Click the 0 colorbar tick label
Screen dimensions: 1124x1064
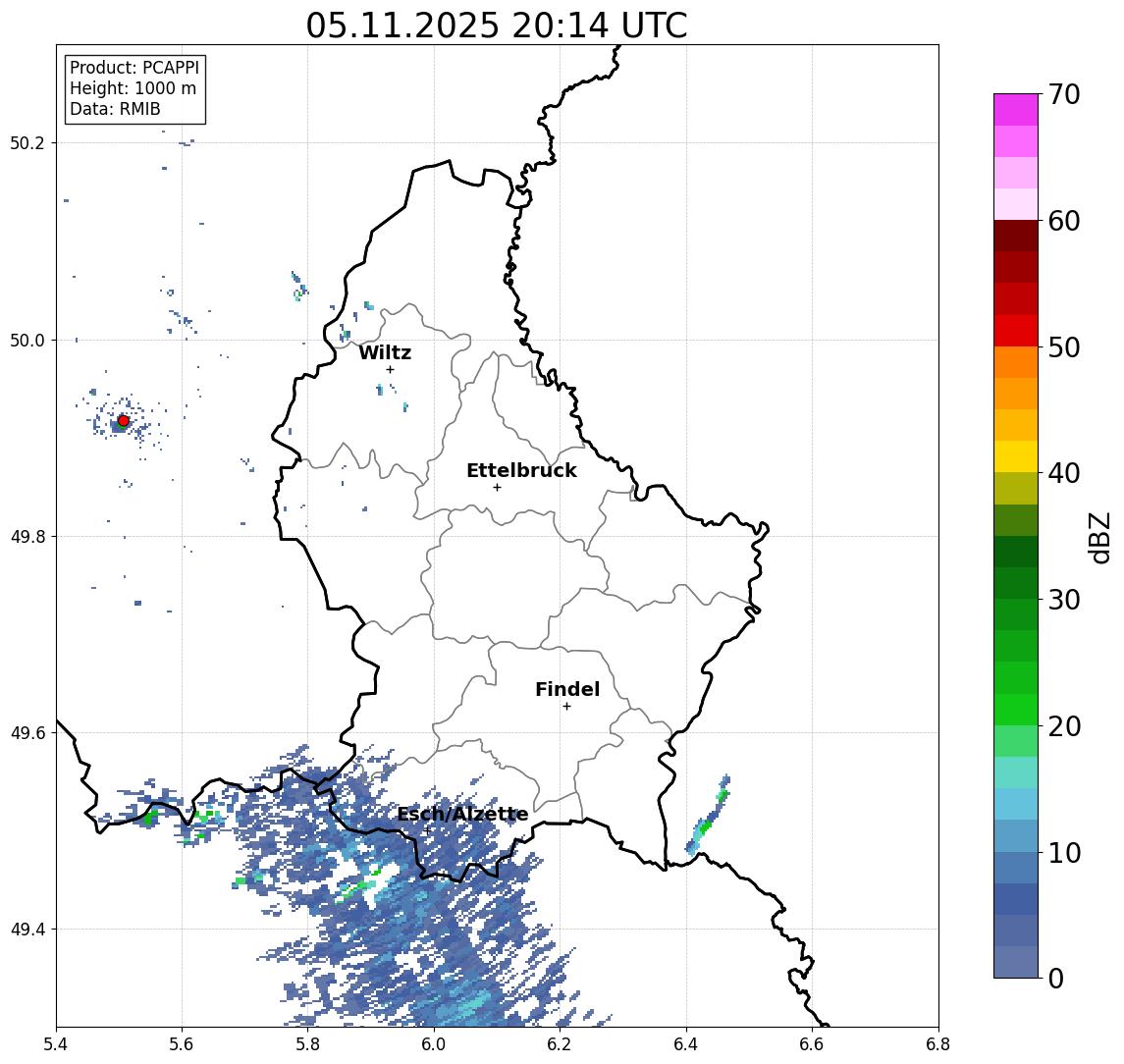[x=1056, y=979]
